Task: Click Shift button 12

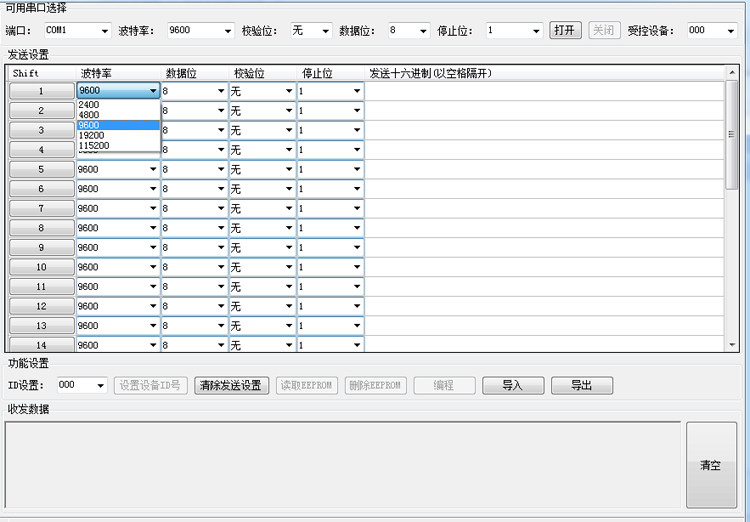Action: pos(42,306)
